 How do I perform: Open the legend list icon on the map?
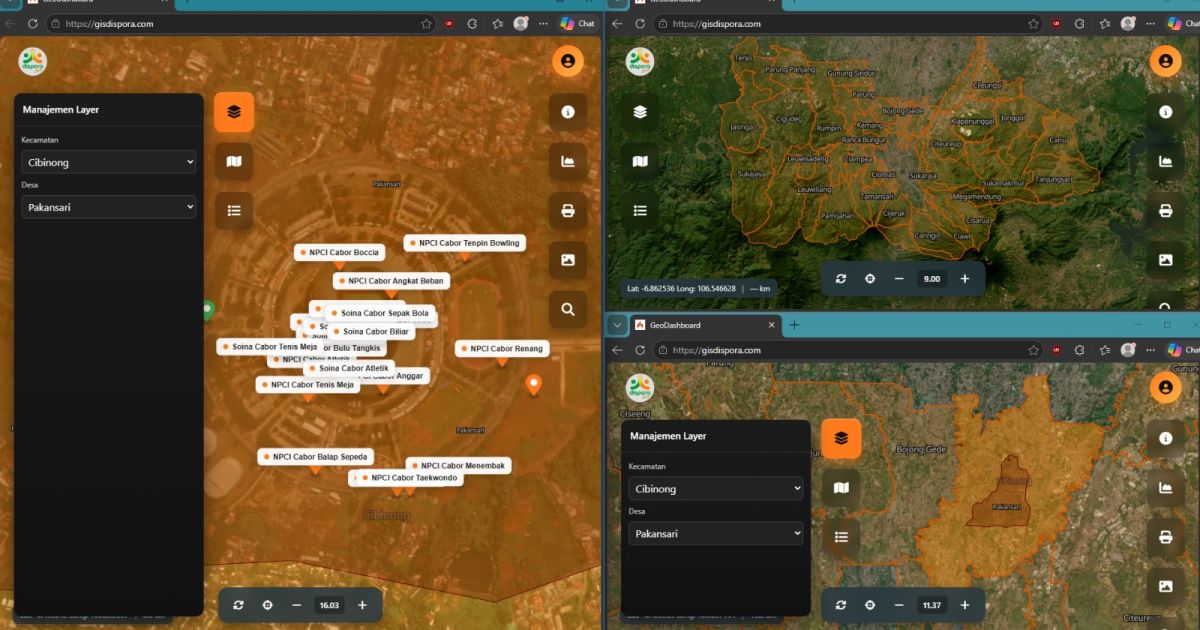(233, 210)
